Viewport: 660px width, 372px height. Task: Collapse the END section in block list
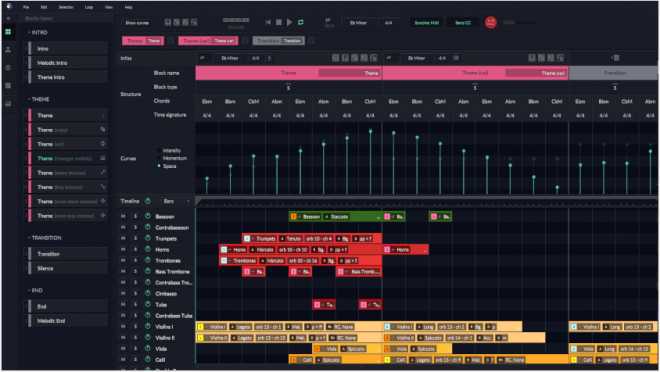point(29,291)
